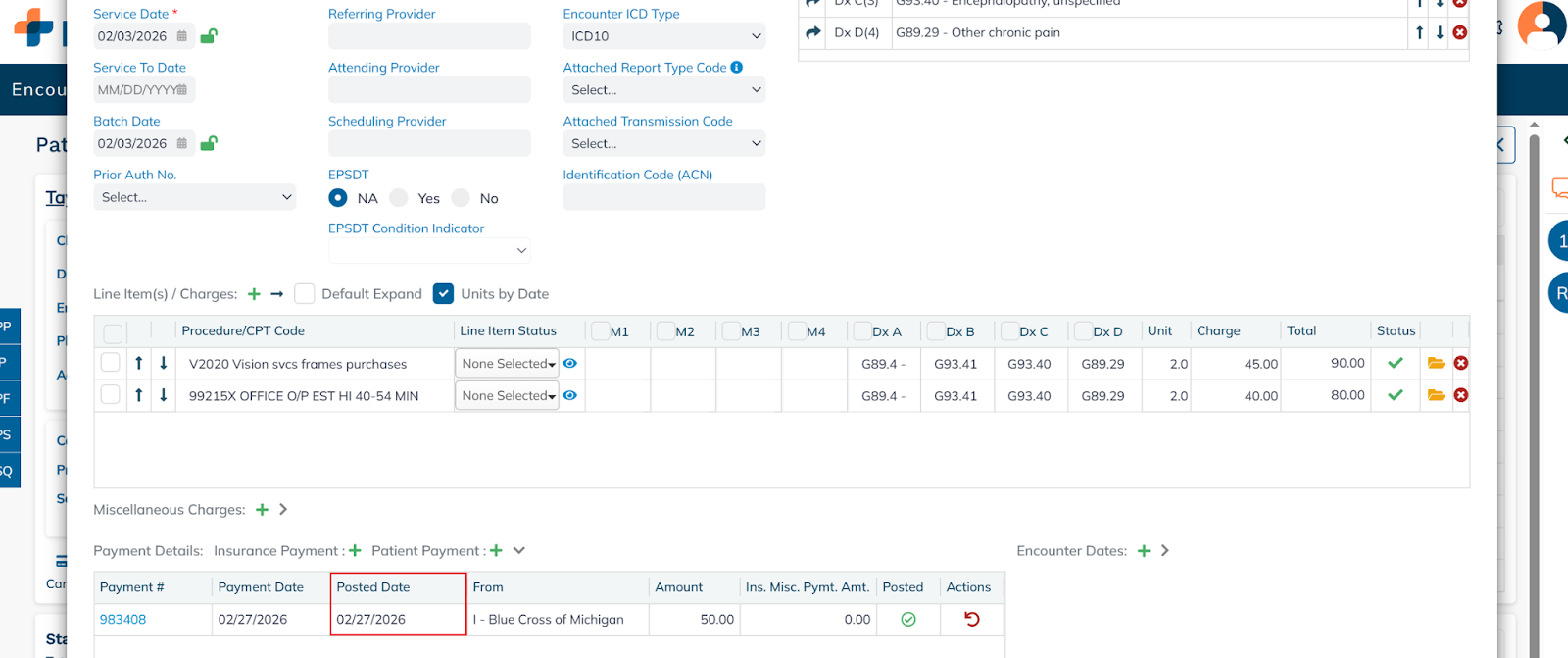
Task: Open the Batch Date calendar picker
Action: click(182, 143)
